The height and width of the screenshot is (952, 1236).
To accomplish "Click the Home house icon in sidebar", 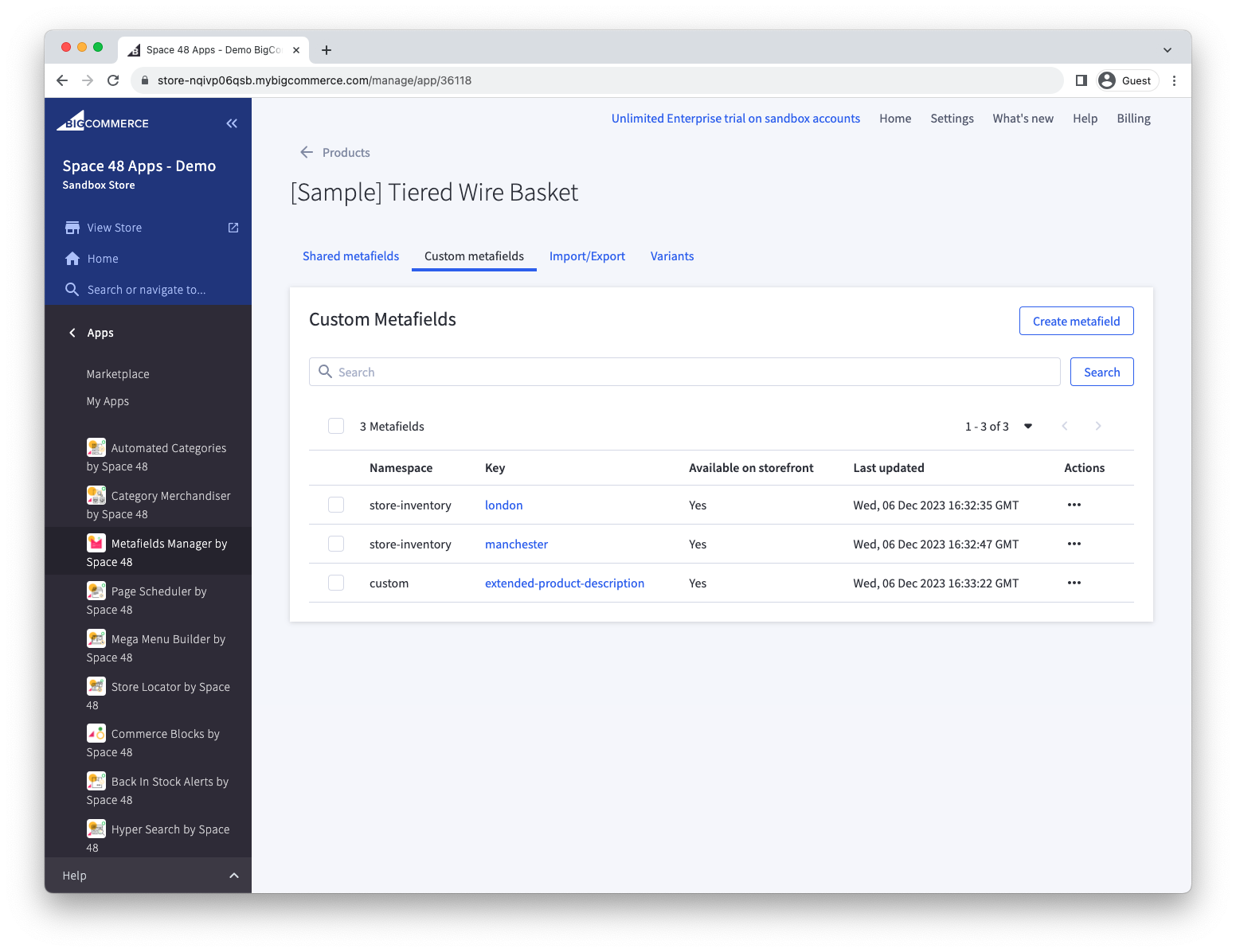I will 72,259.
